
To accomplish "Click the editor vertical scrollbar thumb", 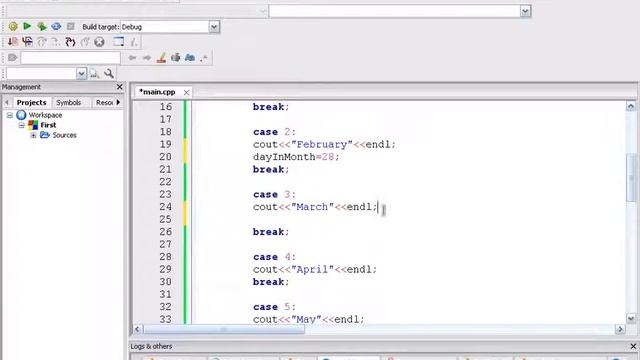I will click(x=631, y=178).
